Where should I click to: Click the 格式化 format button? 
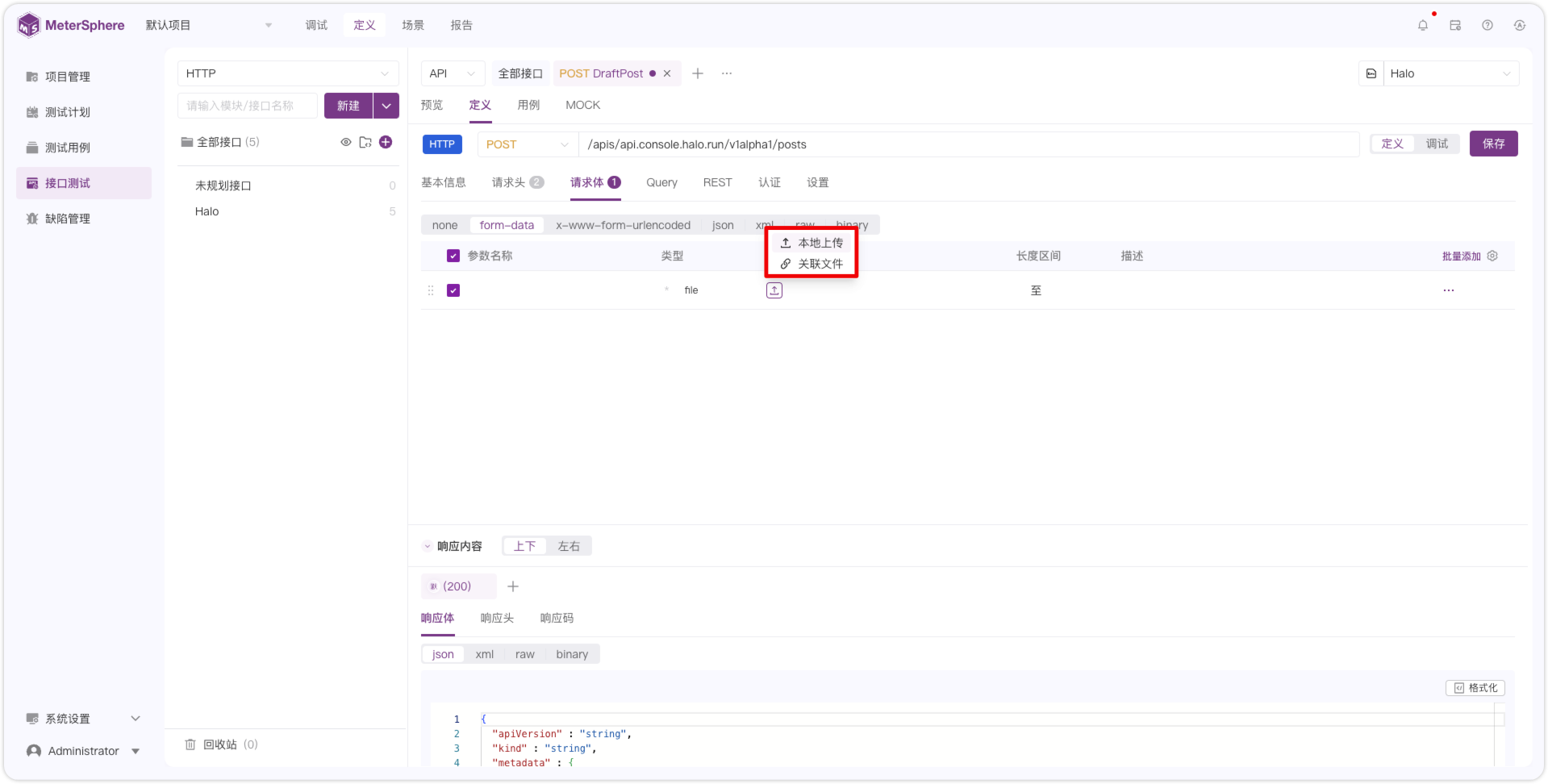tap(1475, 688)
